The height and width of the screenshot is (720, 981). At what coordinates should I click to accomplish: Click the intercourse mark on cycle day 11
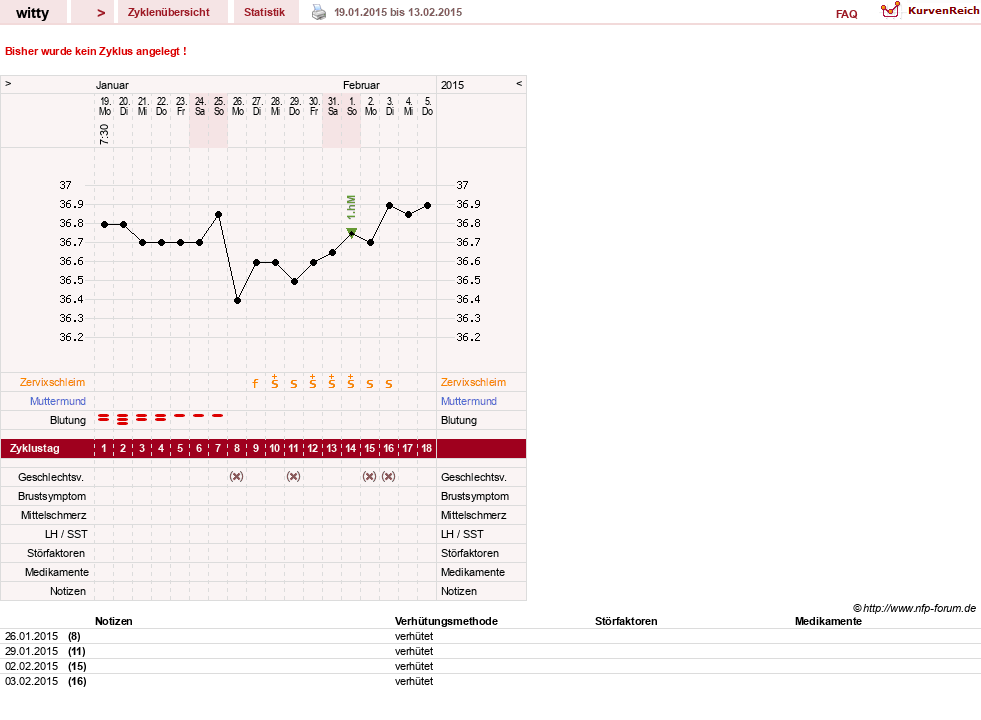coord(293,477)
